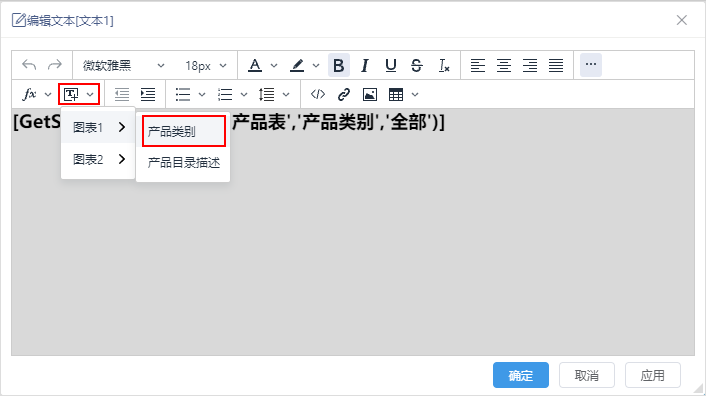Screen dimensions: 706x396
Task: Choose 产品目录描述 from the submenu
Action: click(184, 163)
